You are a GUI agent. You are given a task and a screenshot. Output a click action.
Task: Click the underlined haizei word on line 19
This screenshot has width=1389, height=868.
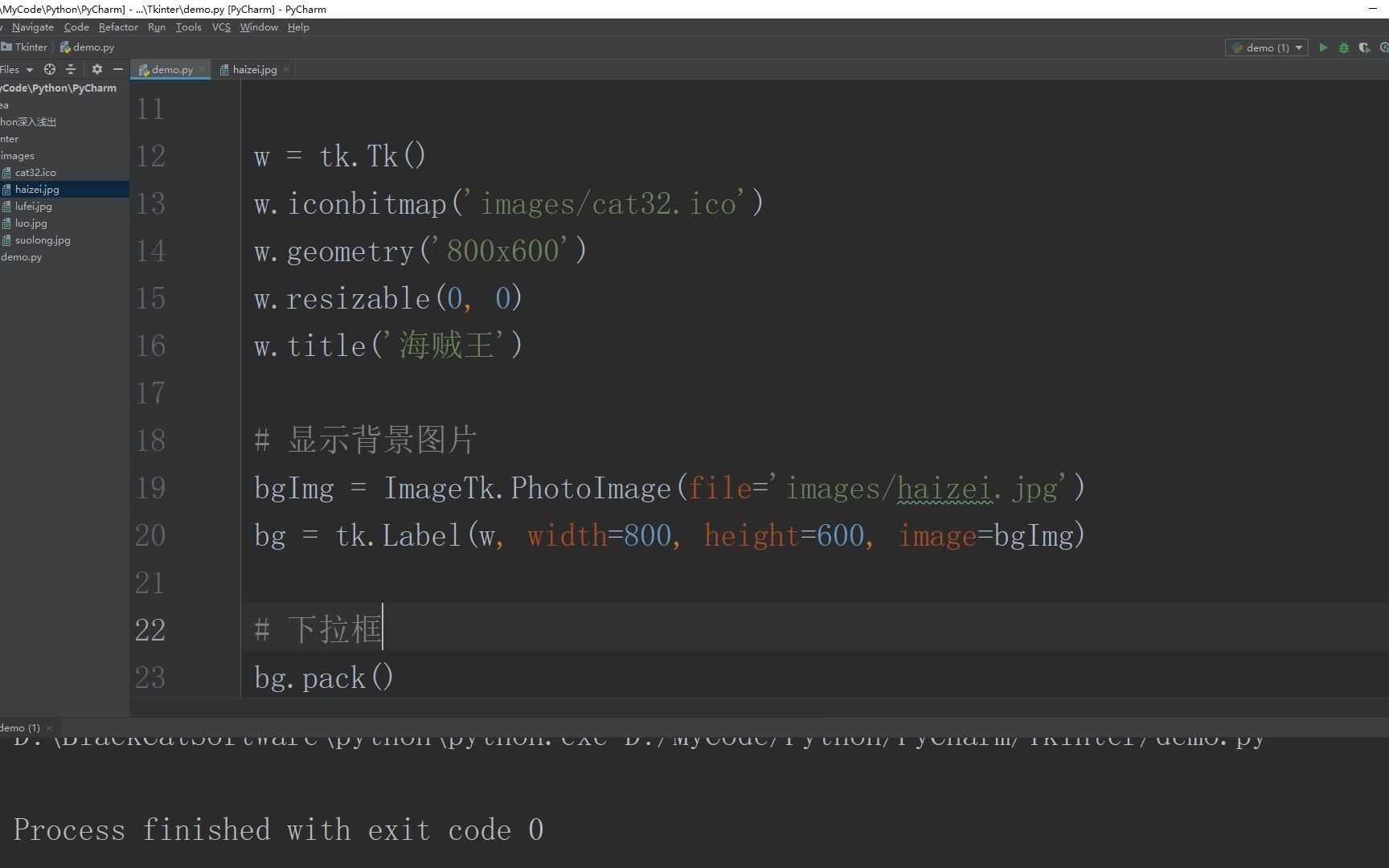945,489
